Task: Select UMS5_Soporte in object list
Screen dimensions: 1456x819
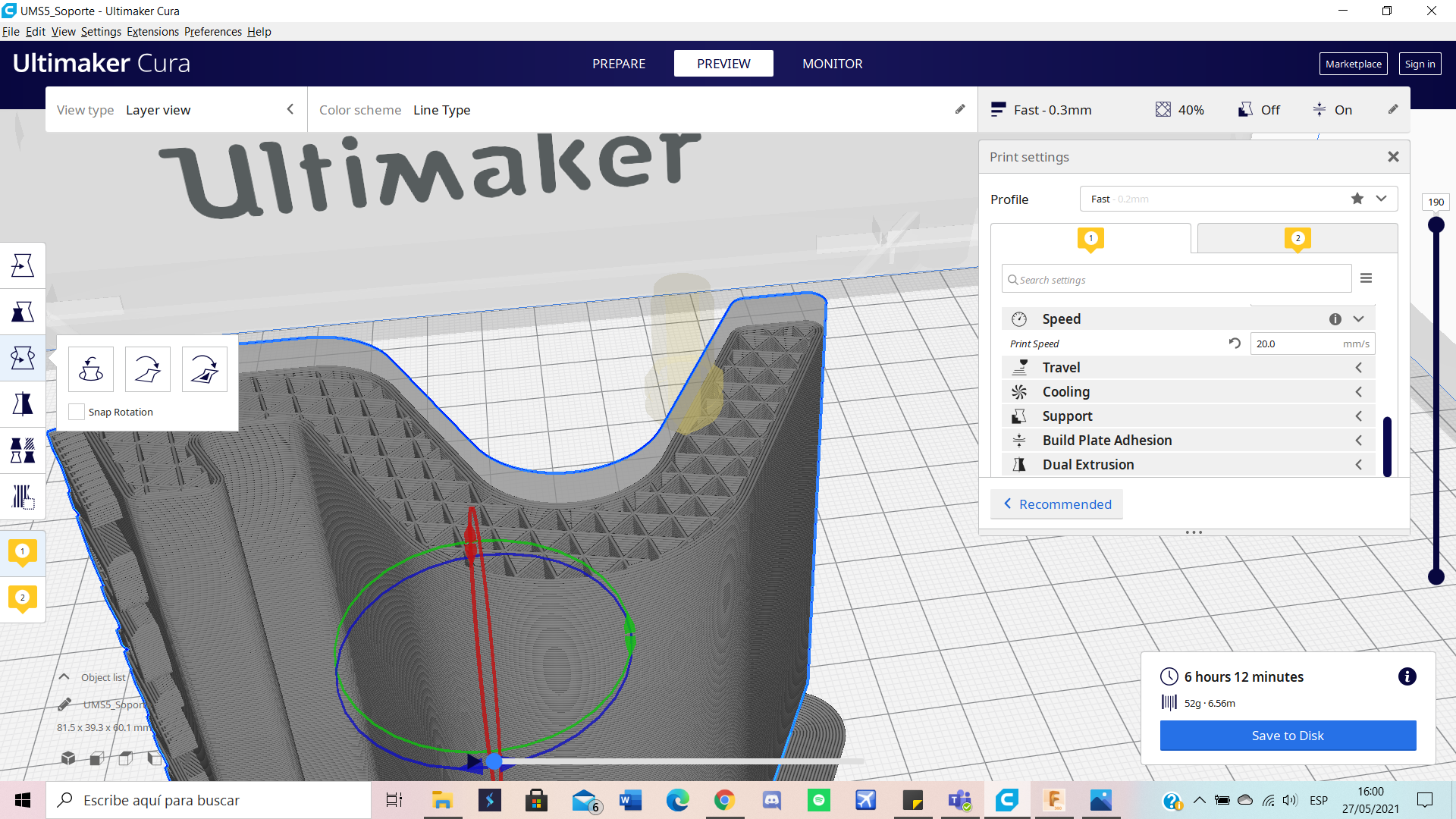Action: pos(114,704)
